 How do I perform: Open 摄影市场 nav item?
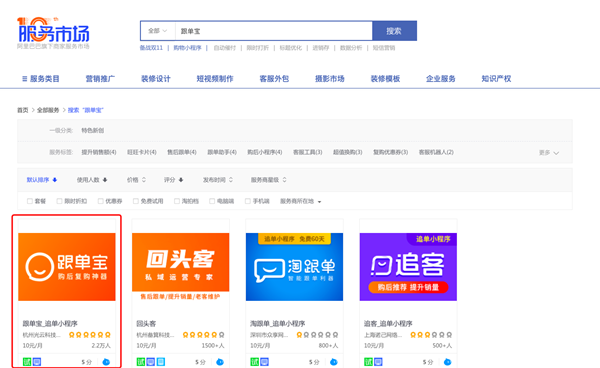tap(329, 79)
